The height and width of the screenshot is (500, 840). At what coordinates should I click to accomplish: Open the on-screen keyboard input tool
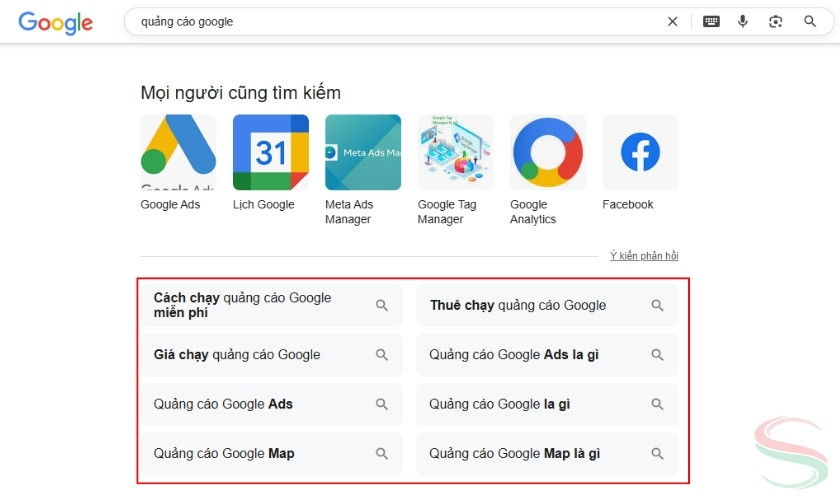[711, 21]
